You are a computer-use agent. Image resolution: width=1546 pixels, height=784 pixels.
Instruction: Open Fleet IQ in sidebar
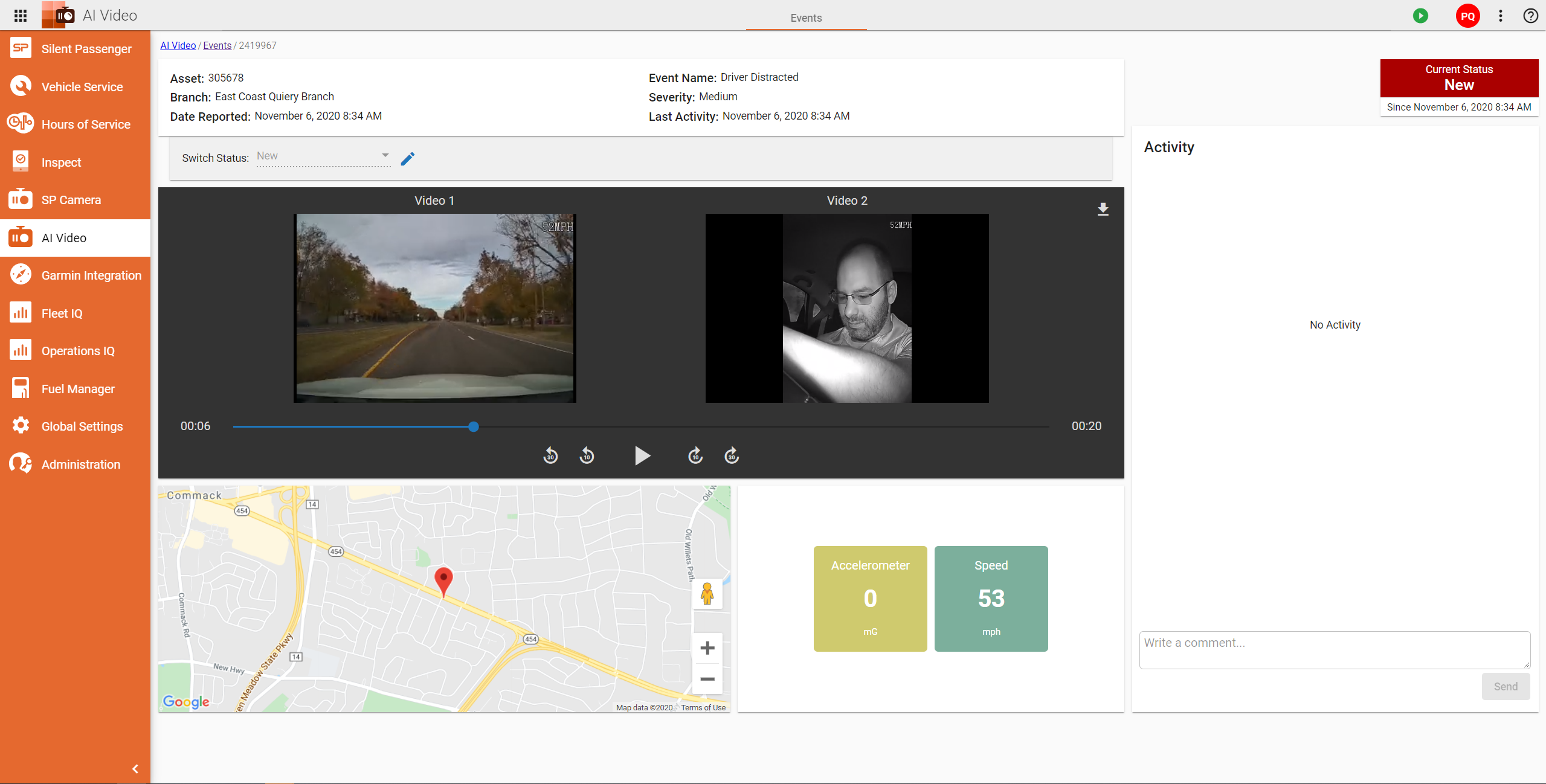[x=62, y=313]
